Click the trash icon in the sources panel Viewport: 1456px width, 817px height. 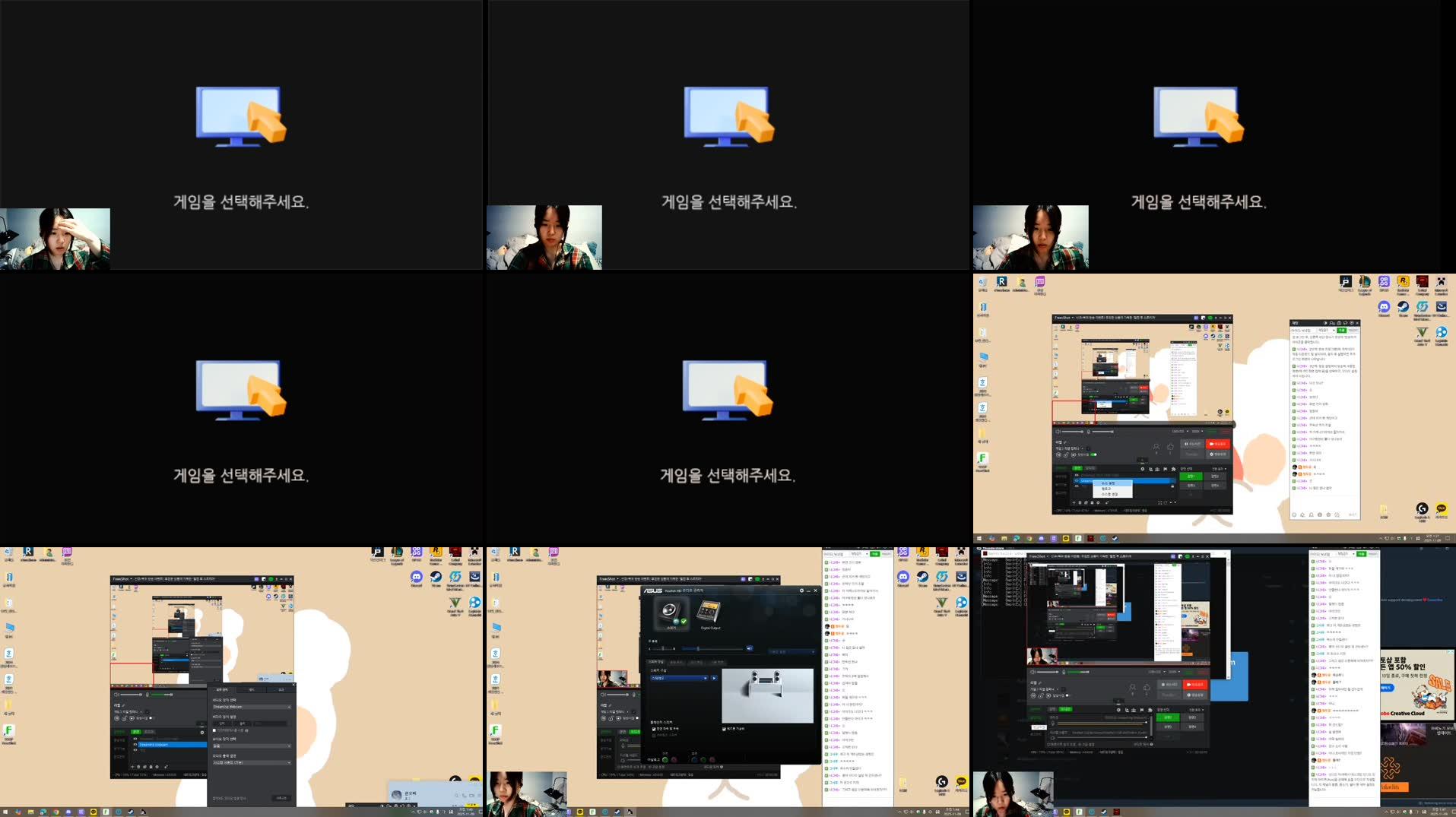click(x=138, y=766)
